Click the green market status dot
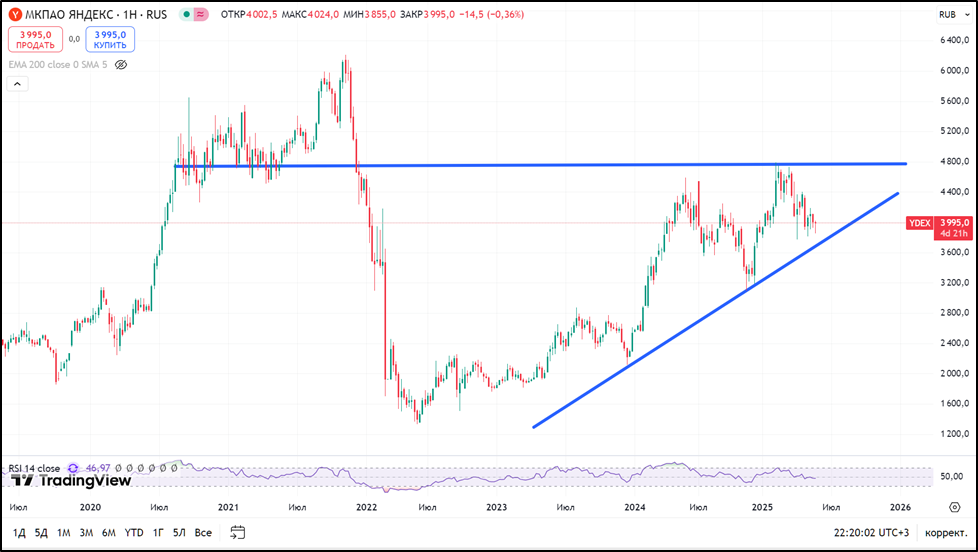The width and height of the screenshot is (978, 552). pos(186,14)
